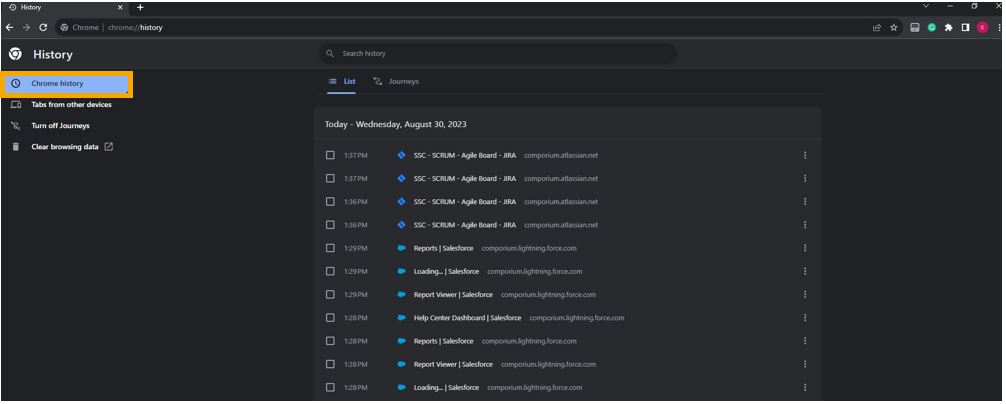Click the Journeys tab's path icon
1006x404 pixels.
tap(378, 81)
